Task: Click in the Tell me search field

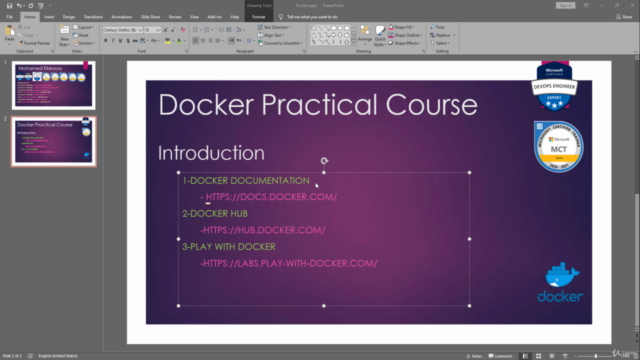Action: [x=312, y=17]
